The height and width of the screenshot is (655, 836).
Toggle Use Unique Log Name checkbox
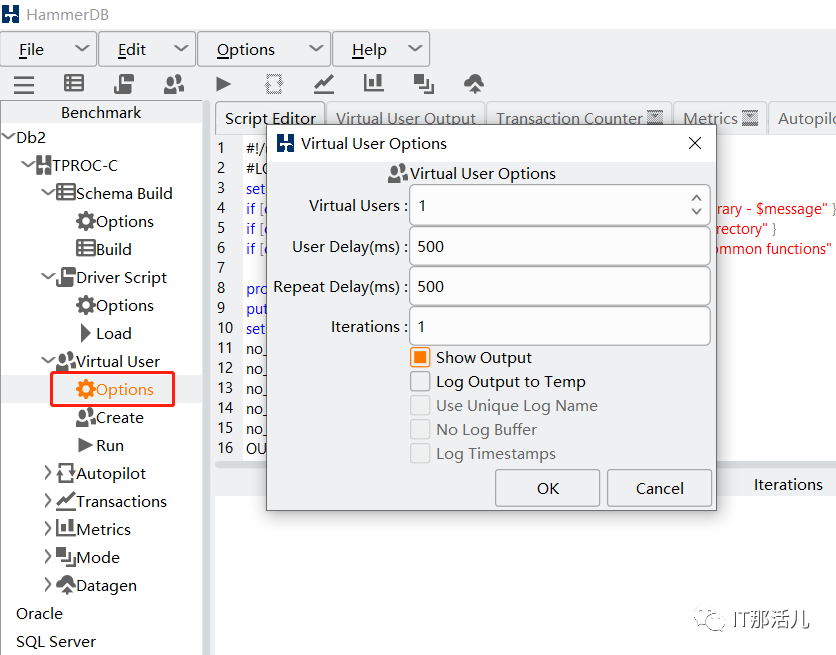[x=420, y=405]
